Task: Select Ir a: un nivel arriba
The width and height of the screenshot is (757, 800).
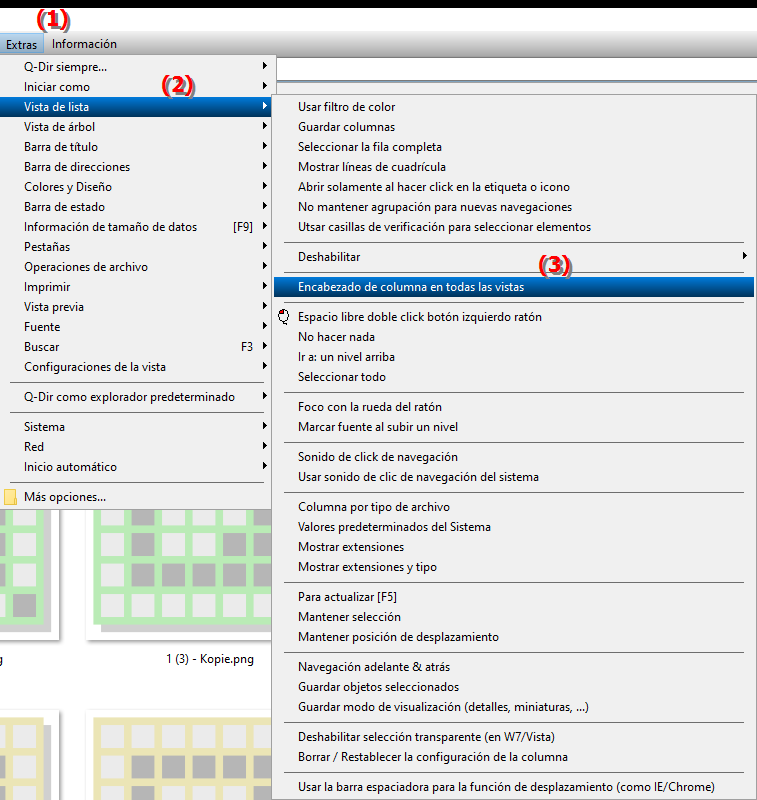Action: 514,357
